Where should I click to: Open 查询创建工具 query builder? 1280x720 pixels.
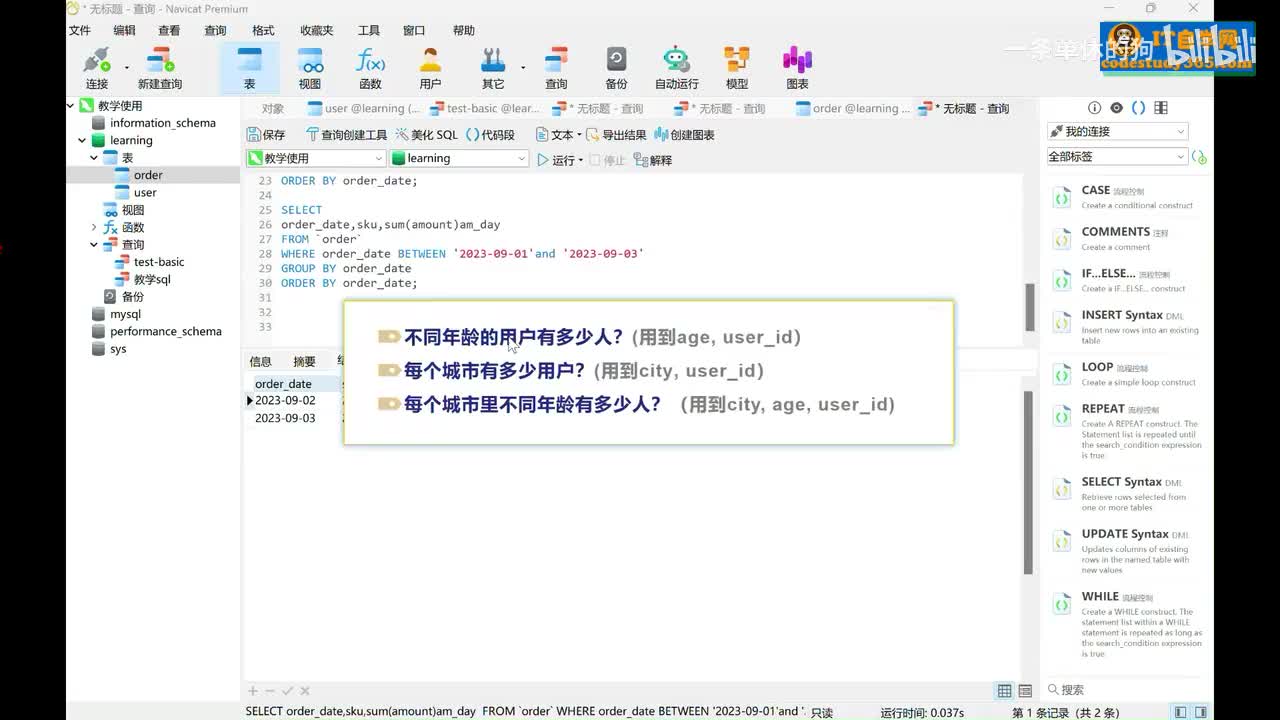pos(346,135)
